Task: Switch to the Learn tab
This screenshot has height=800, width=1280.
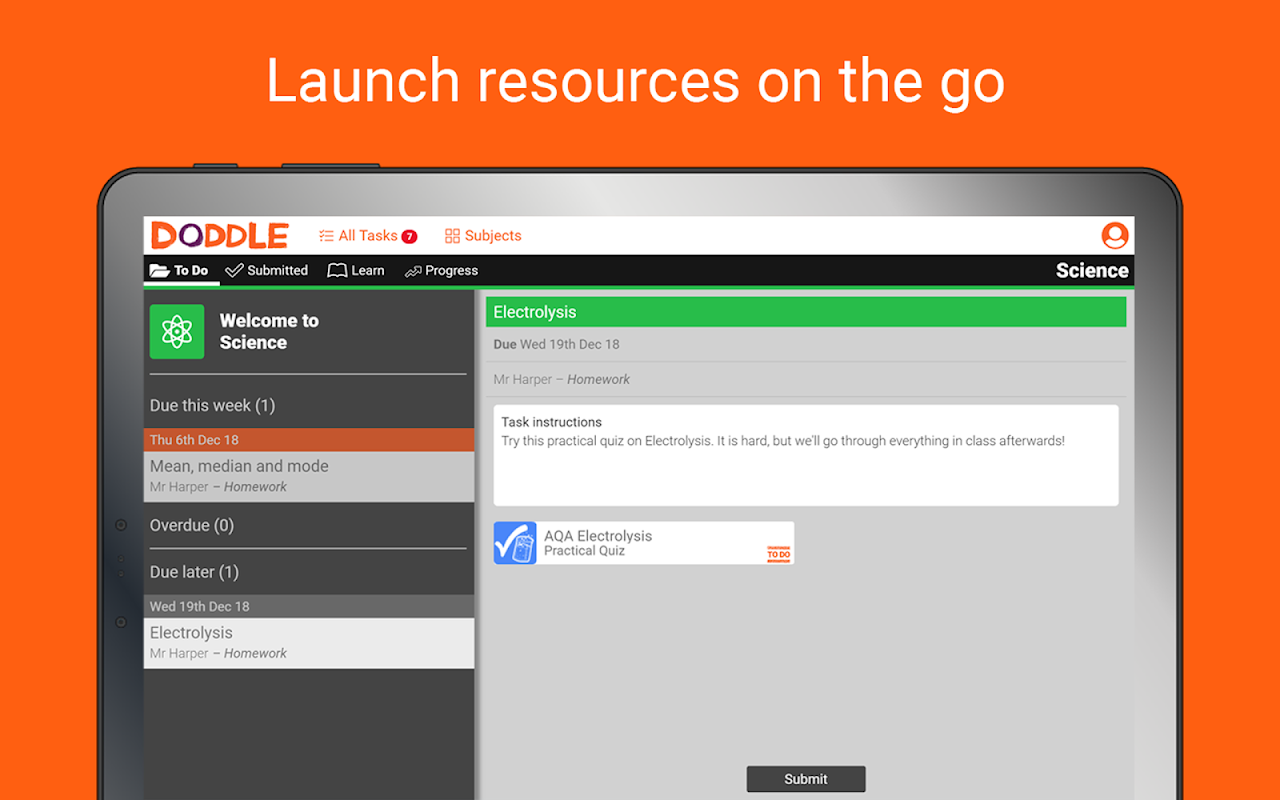Action: (356, 270)
